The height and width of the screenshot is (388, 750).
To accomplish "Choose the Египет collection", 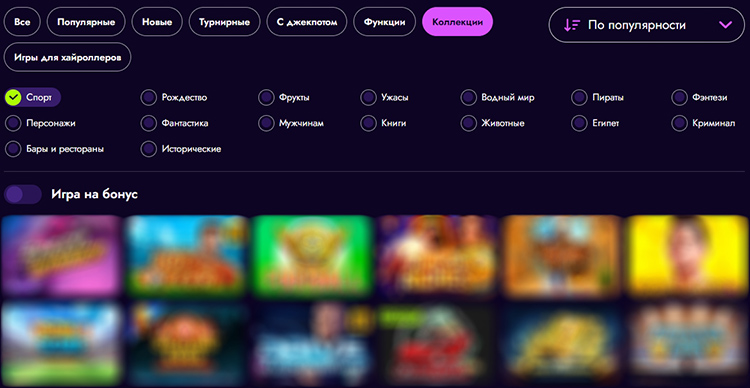I will click(596, 123).
